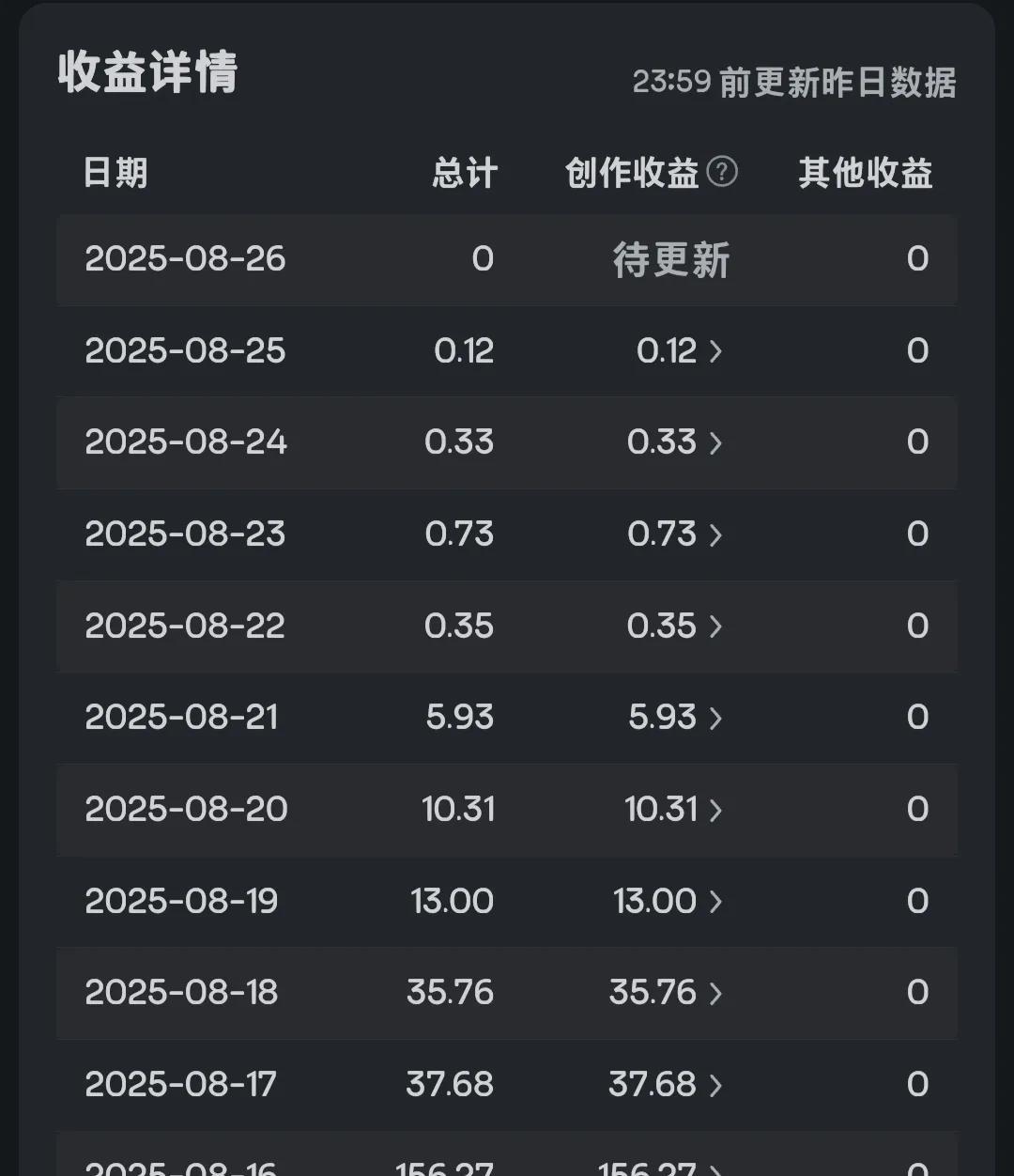Select the 日期 column header
The width and height of the screenshot is (1014, 1176).
click(x=115, y=173)
